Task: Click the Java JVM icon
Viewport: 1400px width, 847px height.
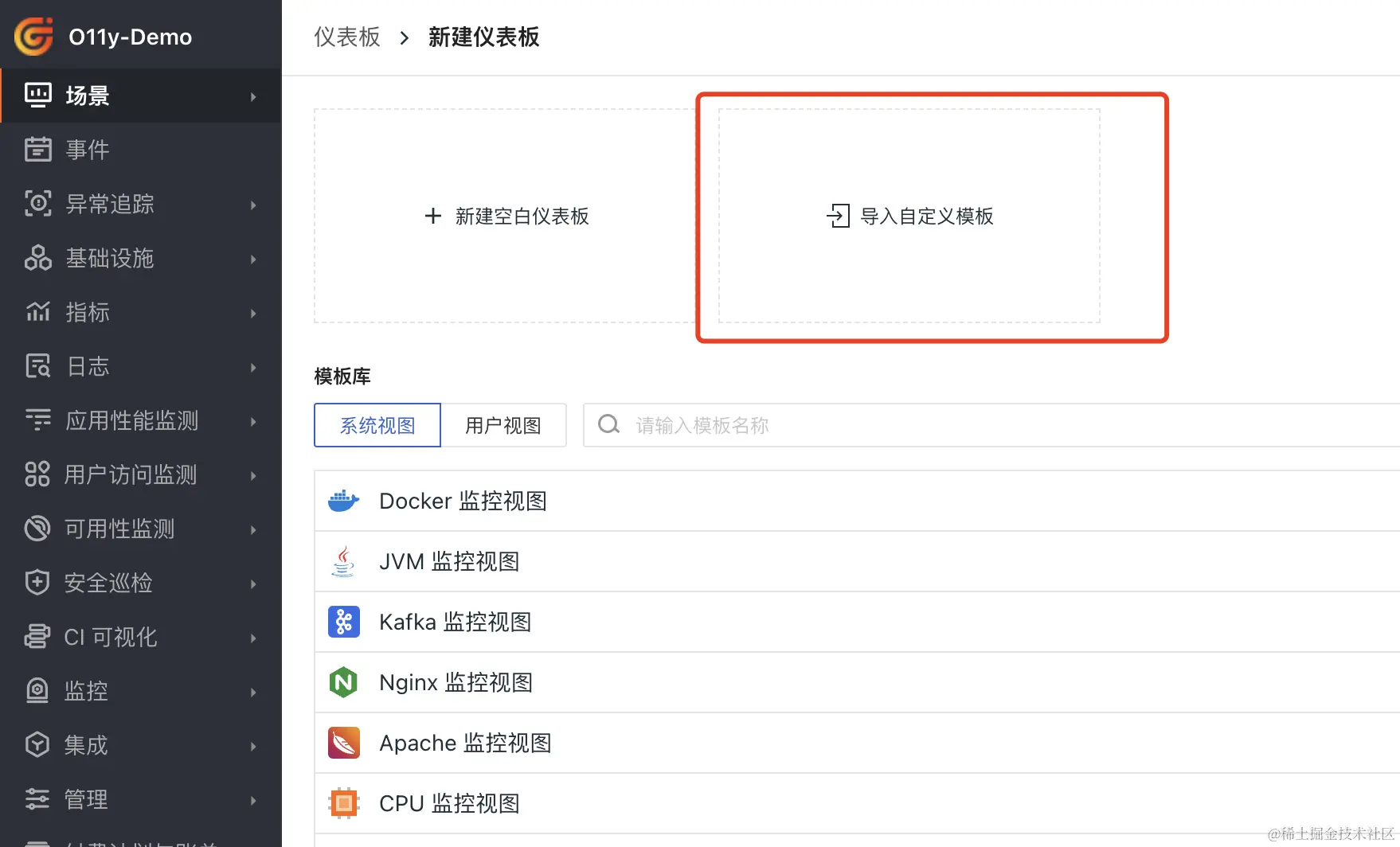Action: 344,561
